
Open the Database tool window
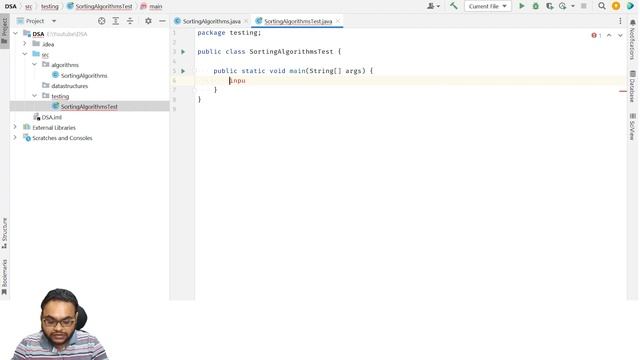tap(632, 86)
